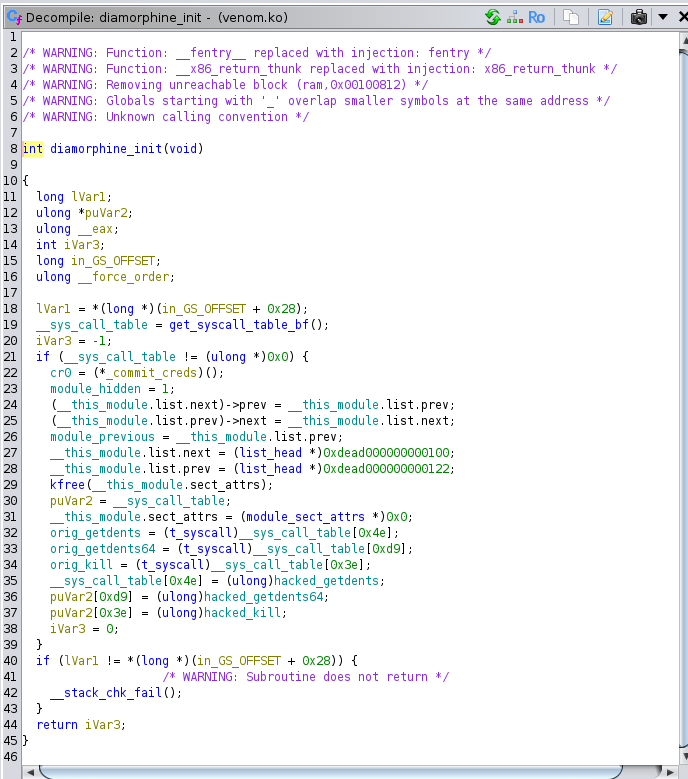This screenshot has height=779, width=688.
Task: Select hacked_getdents symbol on line 35
Action: point(326,581)
